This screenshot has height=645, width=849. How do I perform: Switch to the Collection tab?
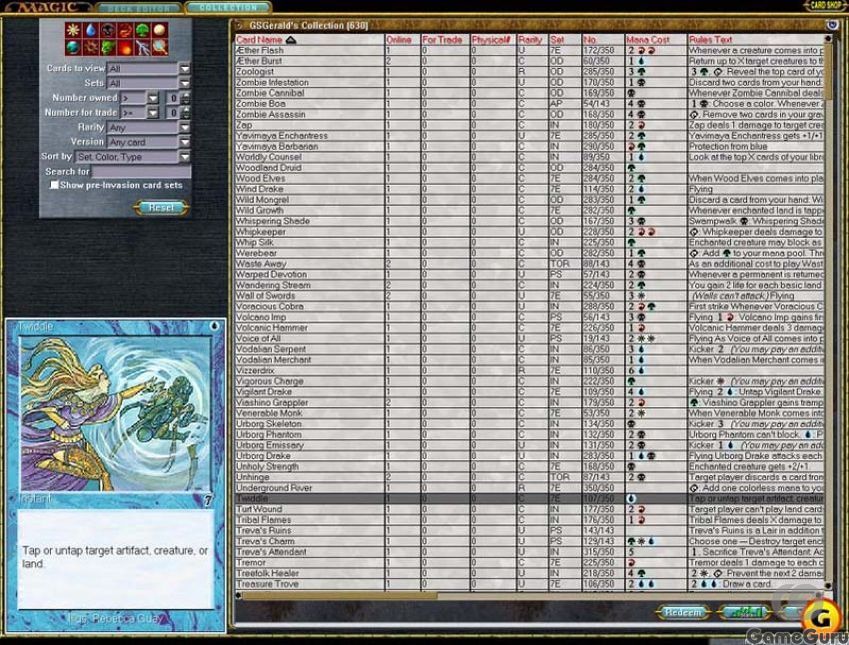(228, 8)
